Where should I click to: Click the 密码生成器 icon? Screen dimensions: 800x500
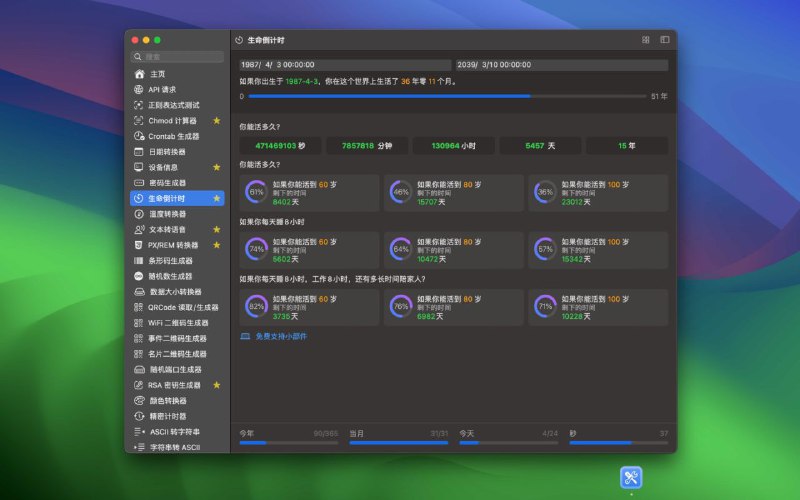pyautogui.click(x=139, y=183)
